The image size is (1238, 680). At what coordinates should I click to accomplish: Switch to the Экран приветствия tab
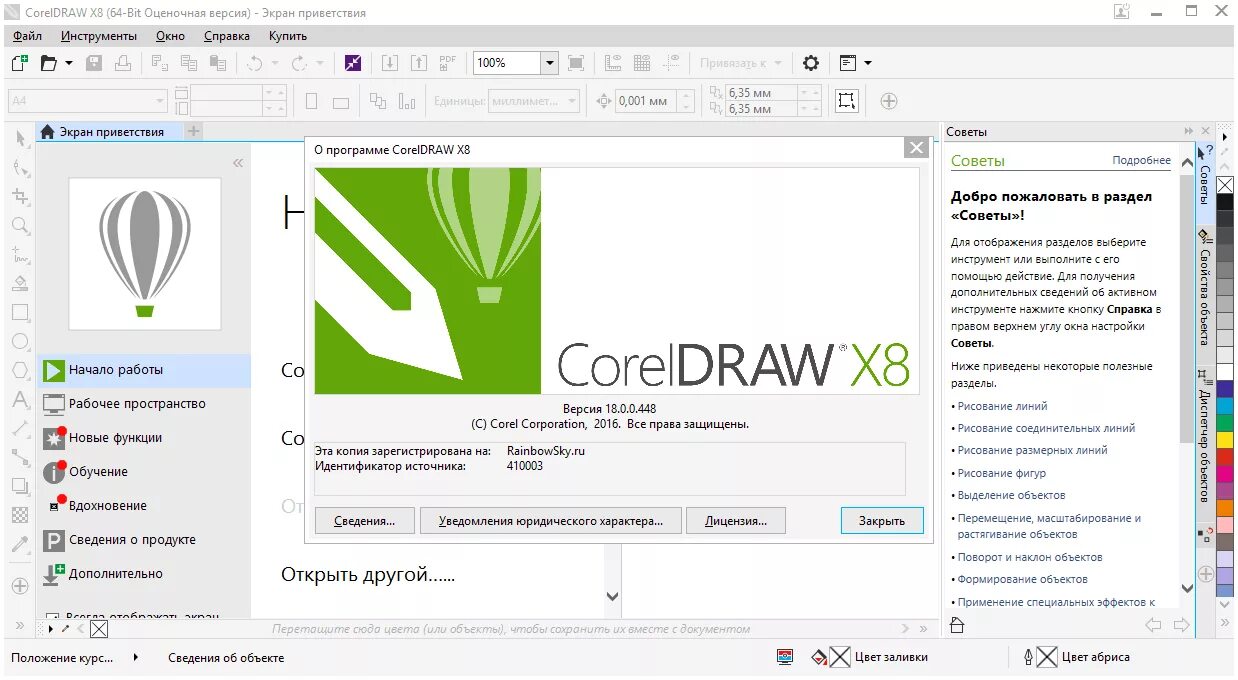(109, 131)
